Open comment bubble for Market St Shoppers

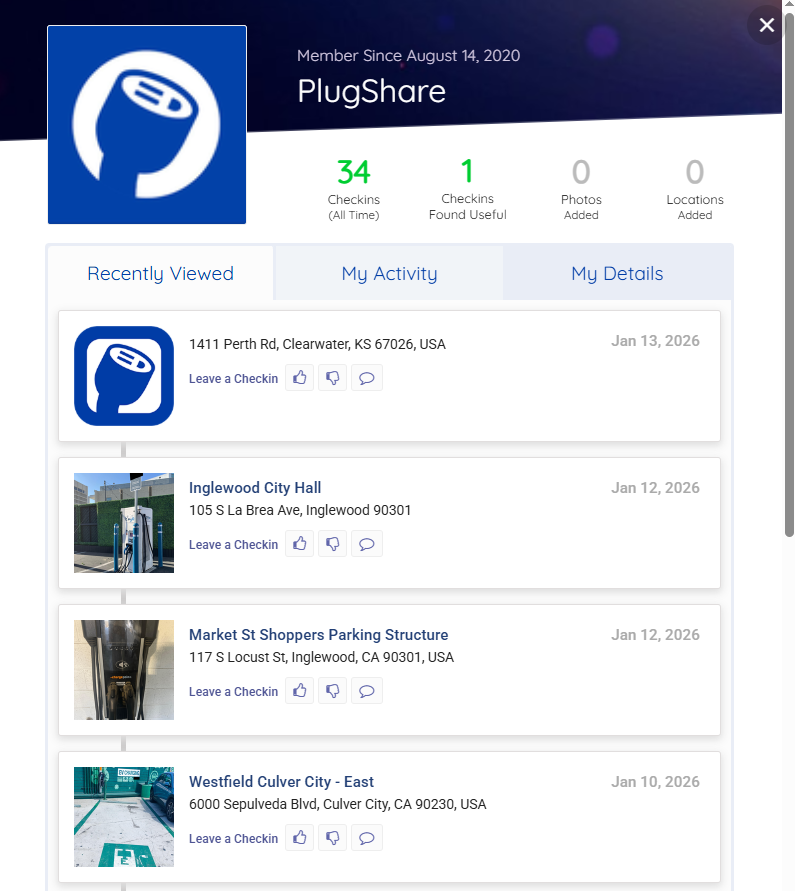click(x=367, y=691)
